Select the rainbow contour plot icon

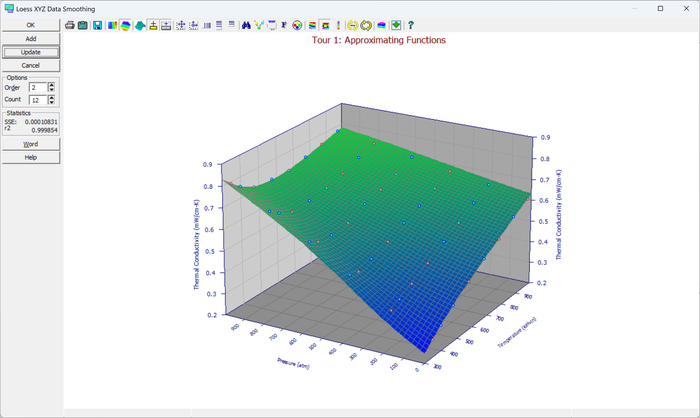[x=112, y=25]
